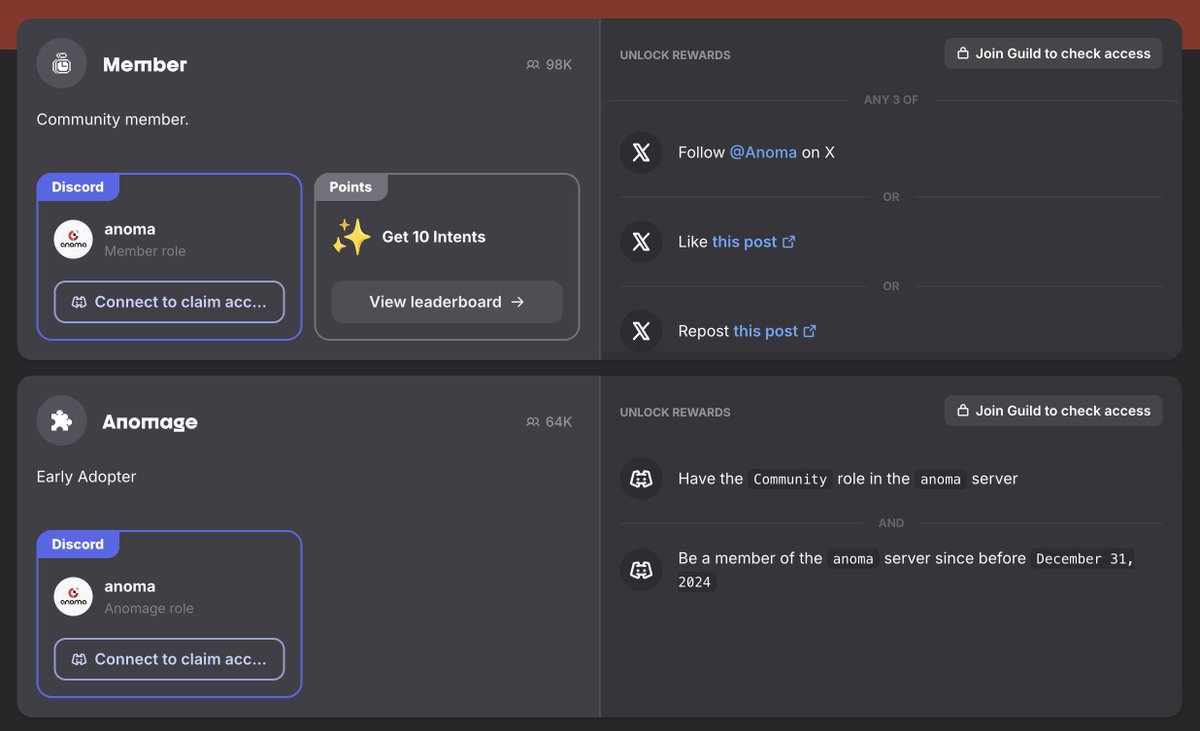Click the member count icon beside 64K
1200x731 pixels.
(532, 422)
